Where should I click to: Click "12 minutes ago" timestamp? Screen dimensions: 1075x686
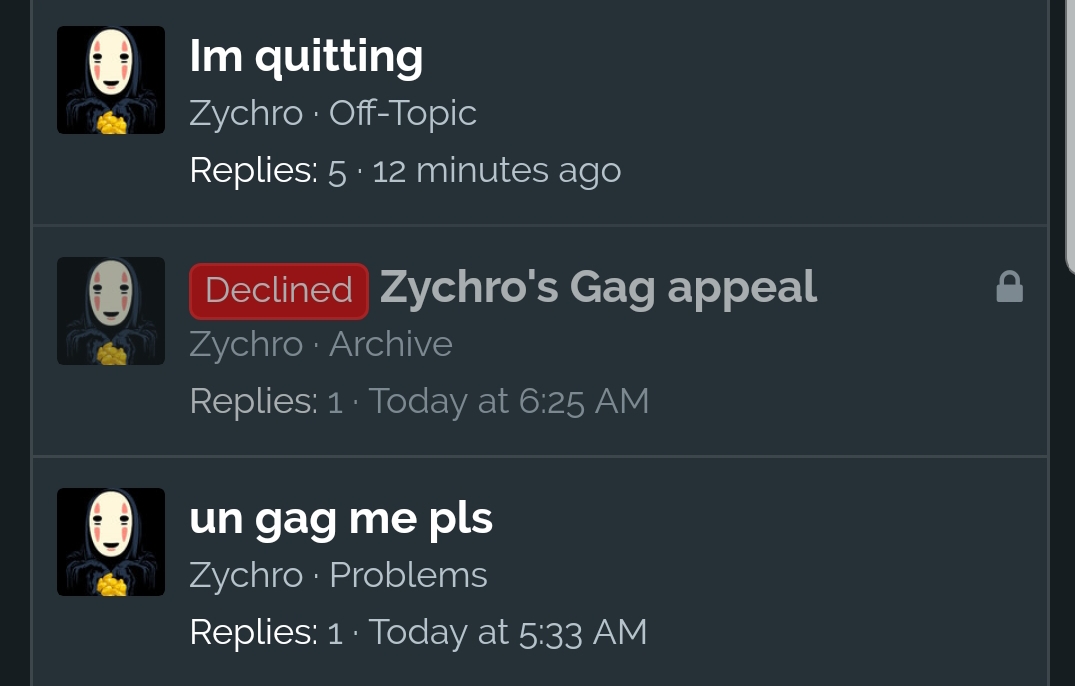coord(496,170)
